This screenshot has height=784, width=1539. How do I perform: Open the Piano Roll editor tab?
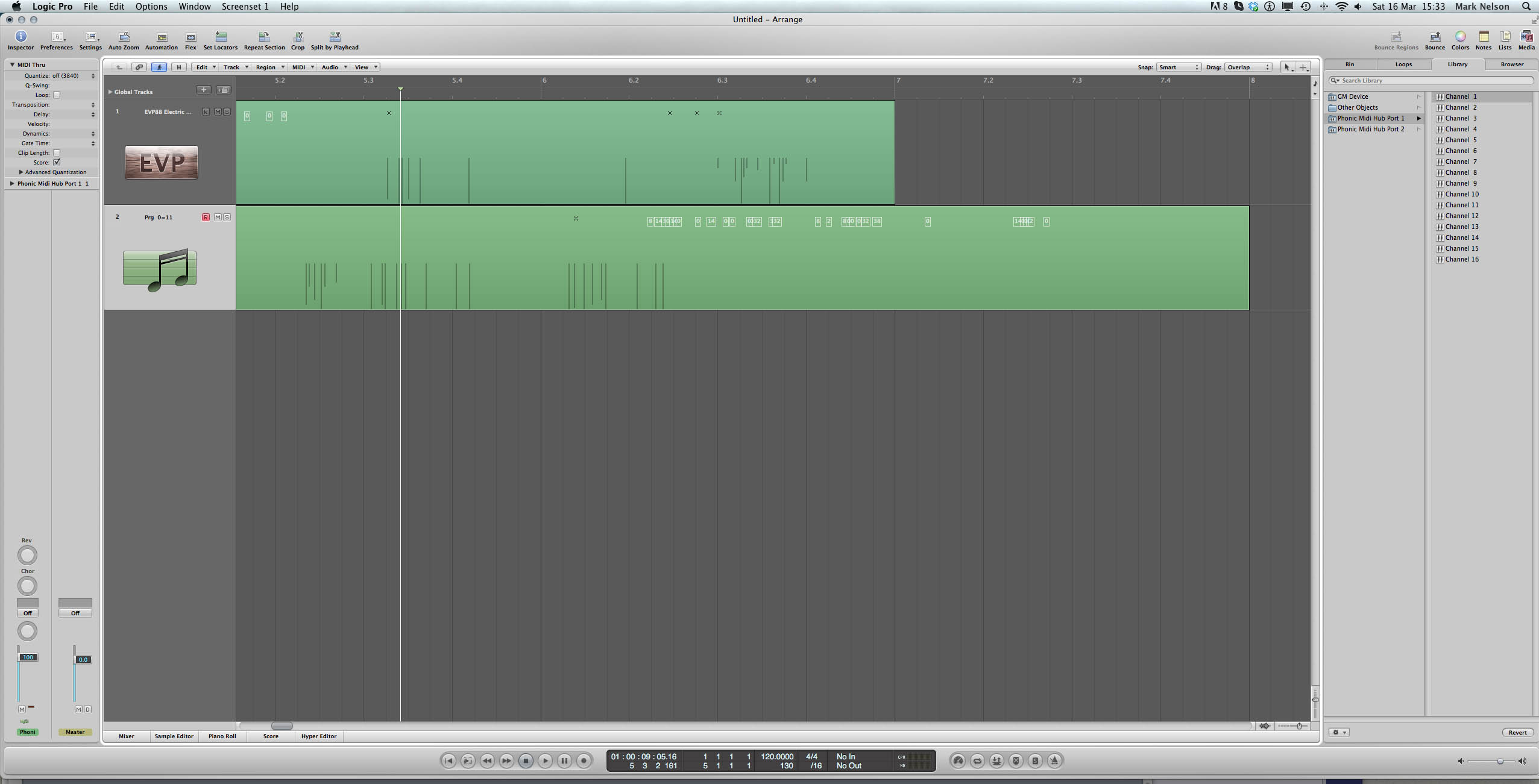pyautogui.click(x=222, y=736)
